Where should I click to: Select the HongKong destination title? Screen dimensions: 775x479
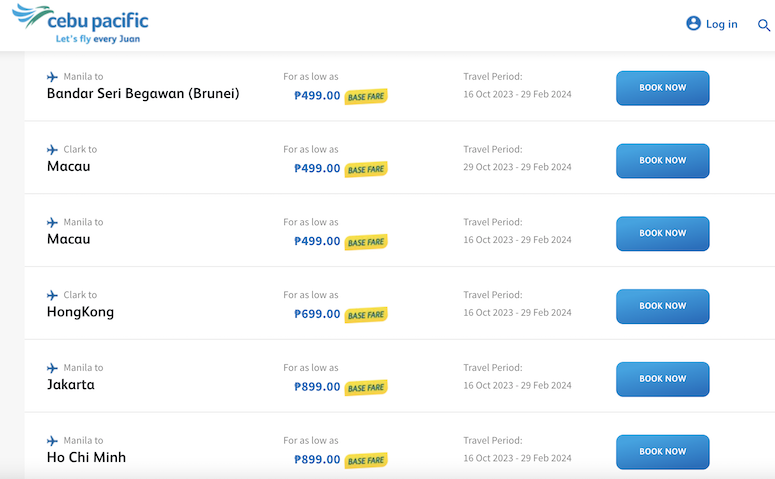(x=81, y=312)
